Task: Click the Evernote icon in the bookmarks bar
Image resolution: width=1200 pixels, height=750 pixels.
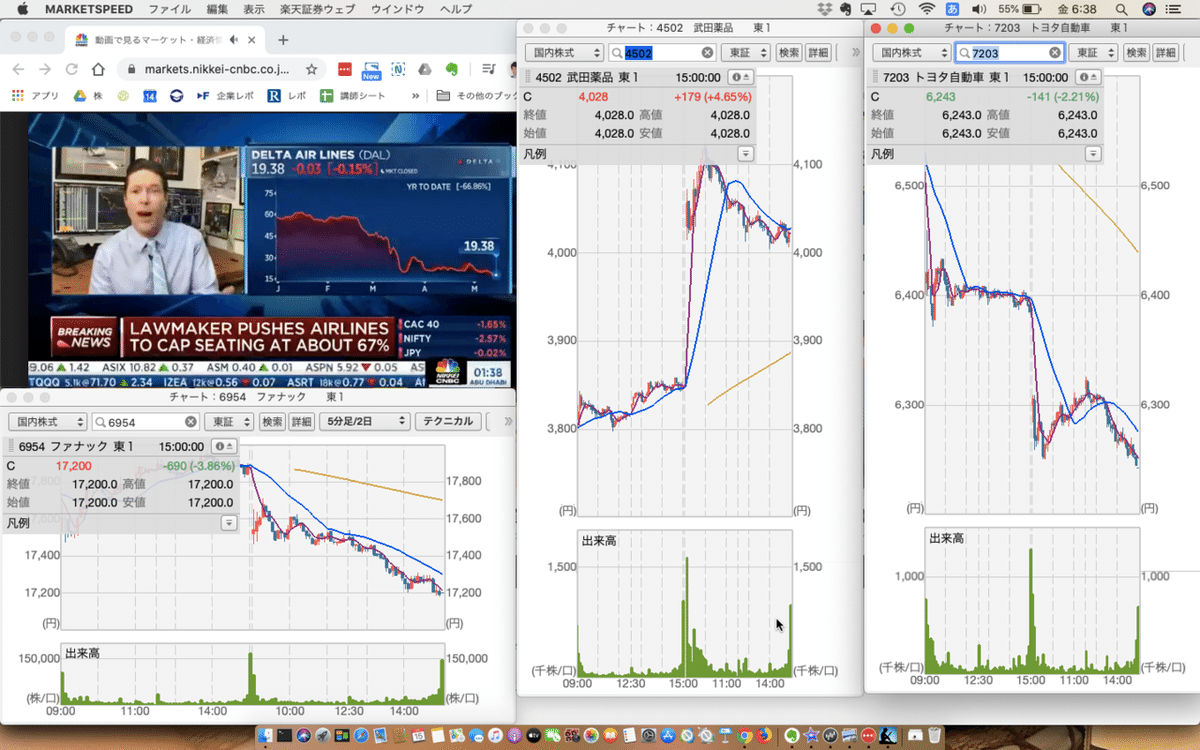Action: tap(452, 69)
